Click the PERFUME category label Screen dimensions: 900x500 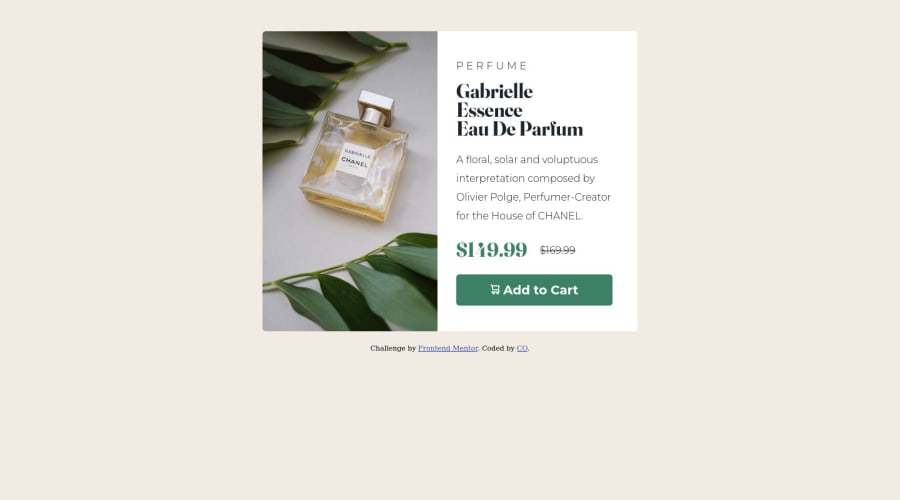pos(491,66)
